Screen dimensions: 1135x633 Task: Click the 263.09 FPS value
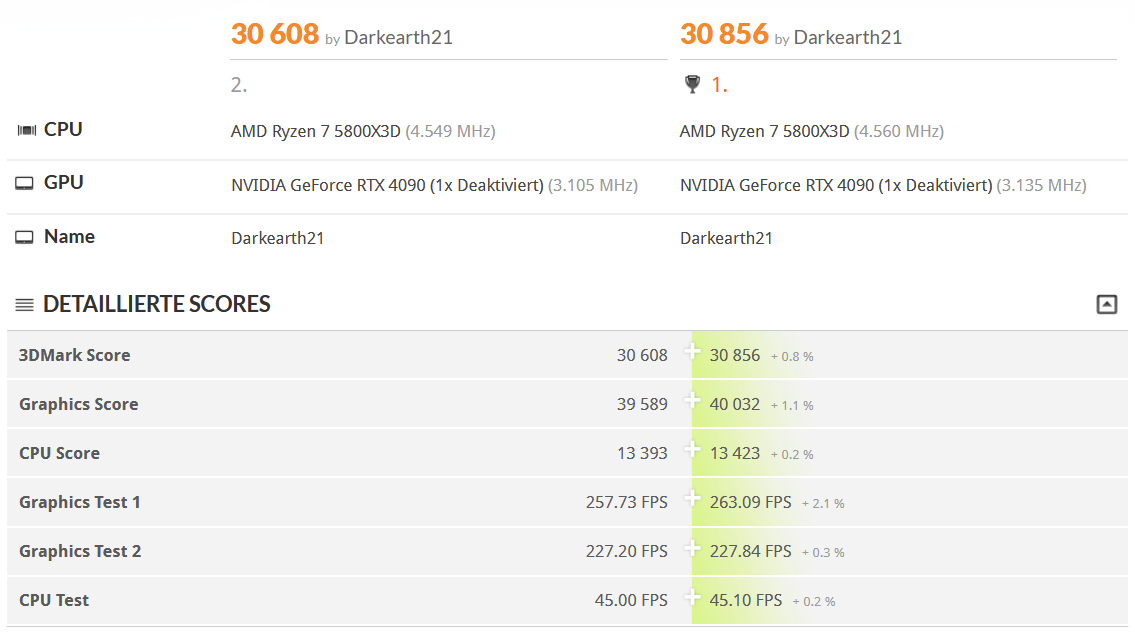coord(751,503)
